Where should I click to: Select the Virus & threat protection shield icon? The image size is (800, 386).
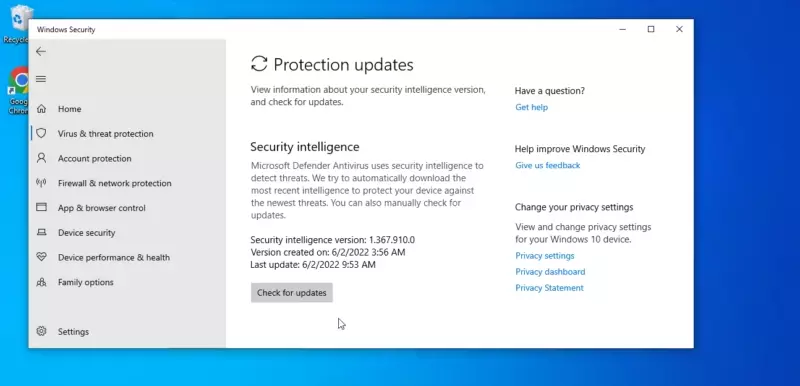click(x=41, y=134)
